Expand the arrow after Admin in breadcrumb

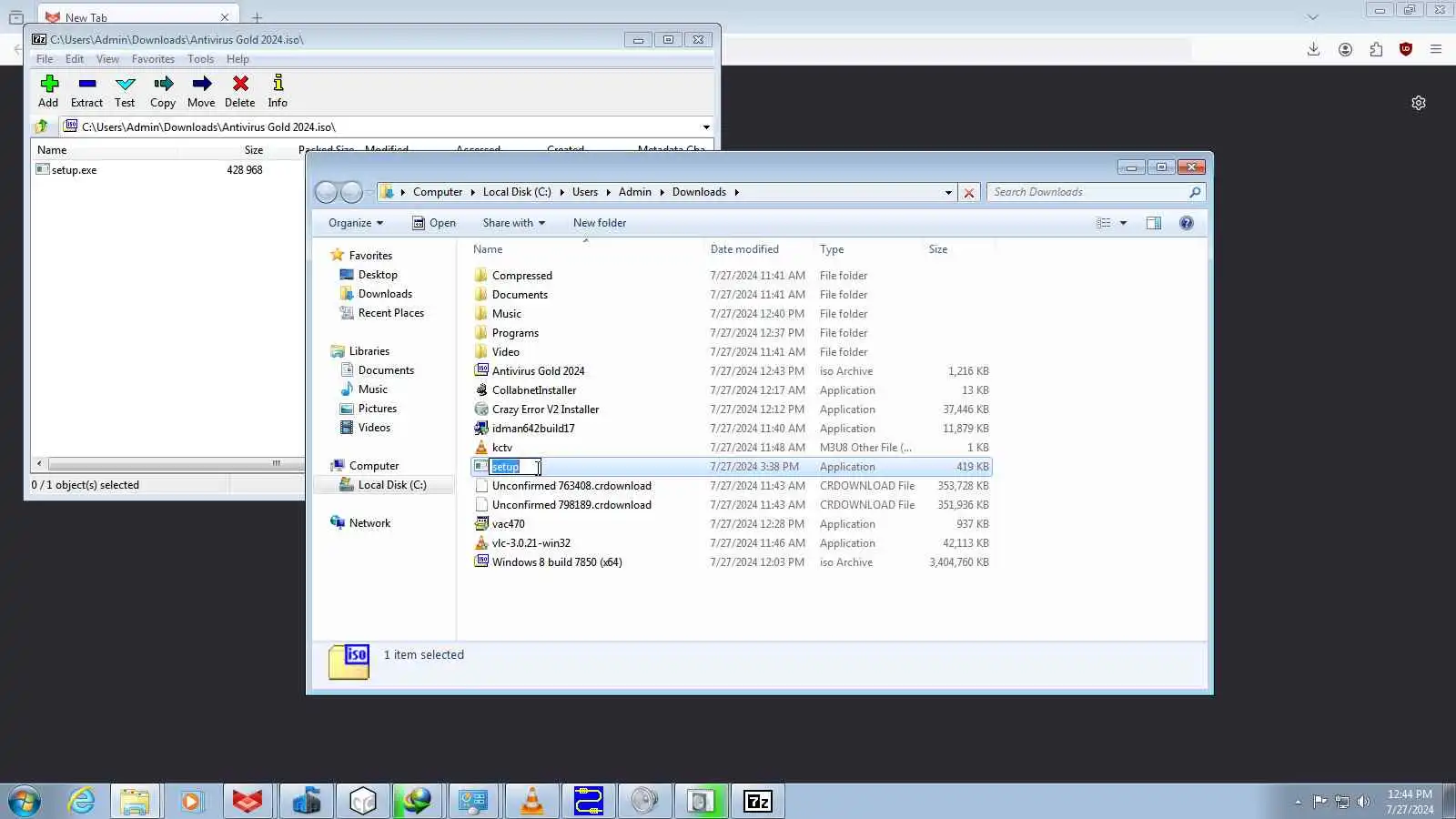pyautogui.click(x=662, y=192)
